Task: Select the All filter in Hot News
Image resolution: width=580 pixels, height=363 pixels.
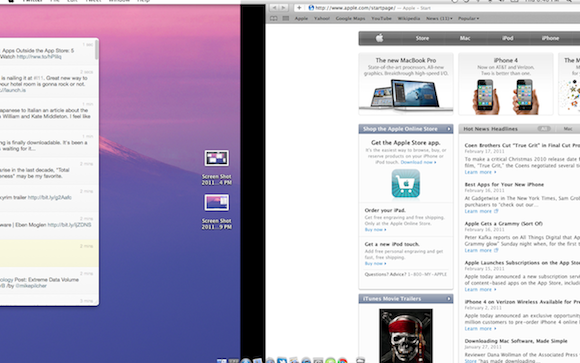Action: click(544, 129)
